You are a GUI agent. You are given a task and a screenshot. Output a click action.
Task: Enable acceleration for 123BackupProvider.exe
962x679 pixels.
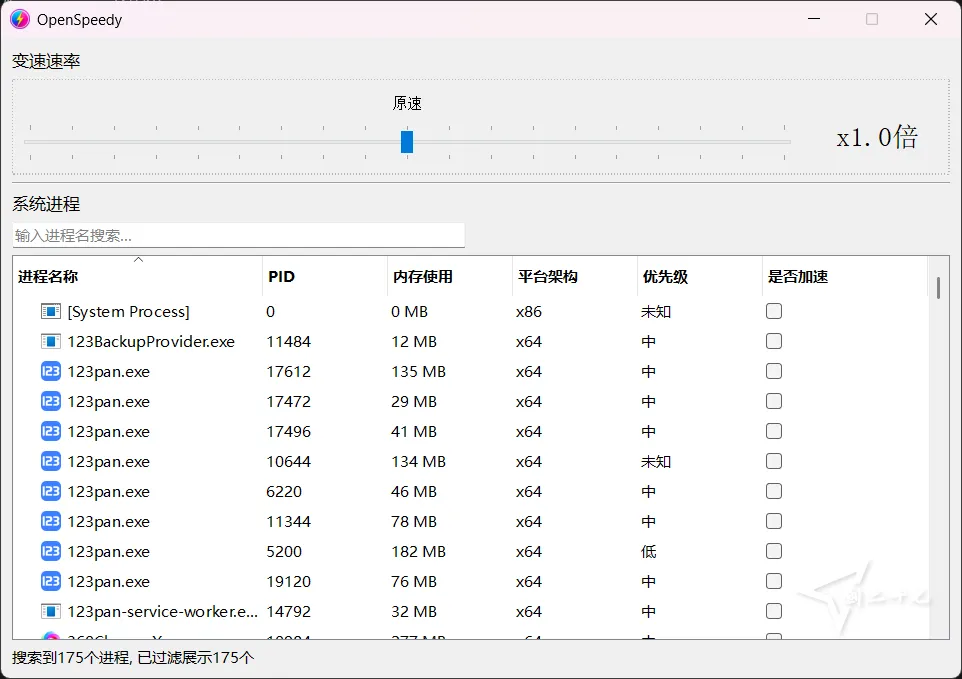[x=773, y=342]
